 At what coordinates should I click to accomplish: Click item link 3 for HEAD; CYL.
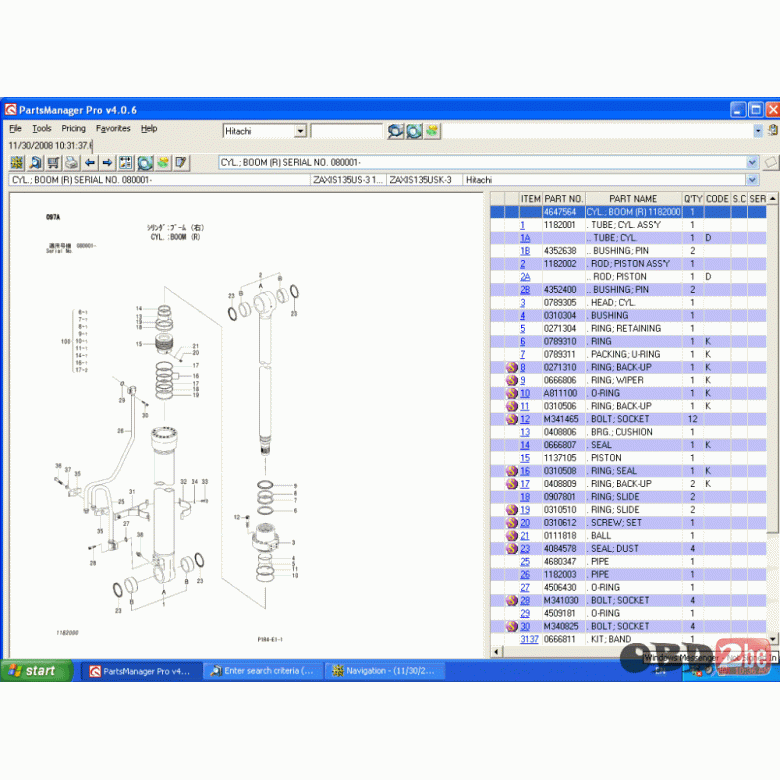pos(523,303)
